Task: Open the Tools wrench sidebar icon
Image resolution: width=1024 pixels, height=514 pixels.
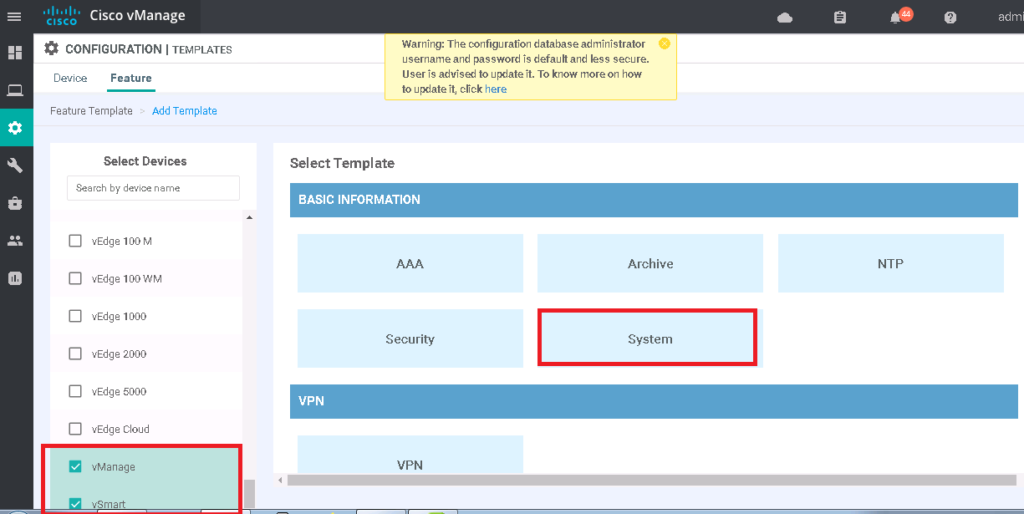Action: pyautogui.click(x=15, y=166)
